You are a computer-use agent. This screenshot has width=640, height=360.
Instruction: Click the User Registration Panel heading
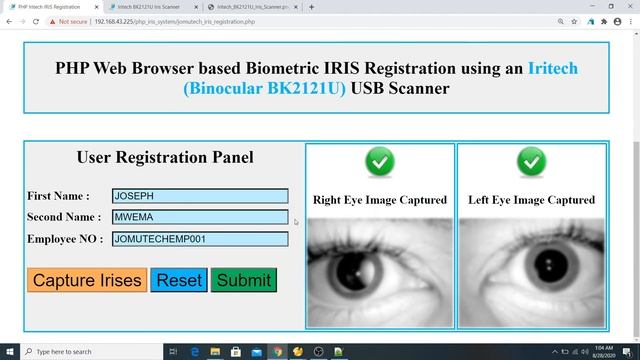tap(165, 157)
